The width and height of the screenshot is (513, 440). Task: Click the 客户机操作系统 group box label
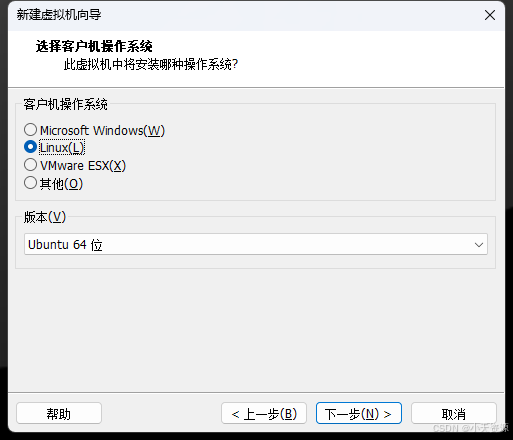(x=65, y=104)
